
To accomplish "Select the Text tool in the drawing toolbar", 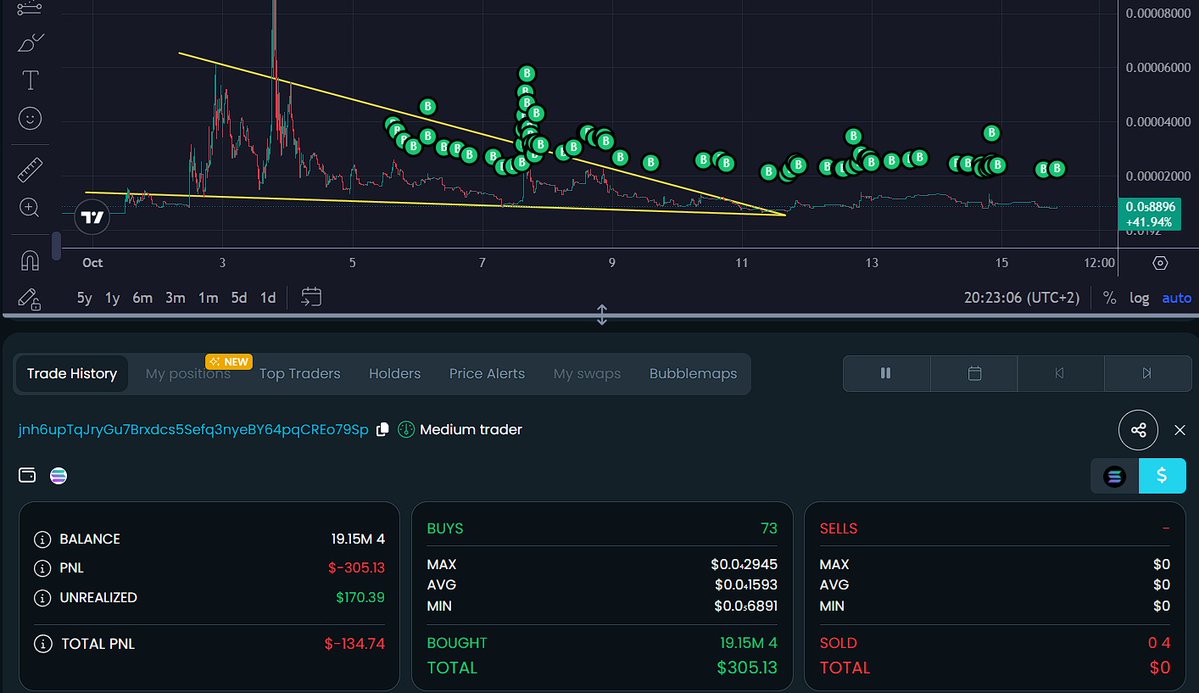I will (x=30, y=80).
